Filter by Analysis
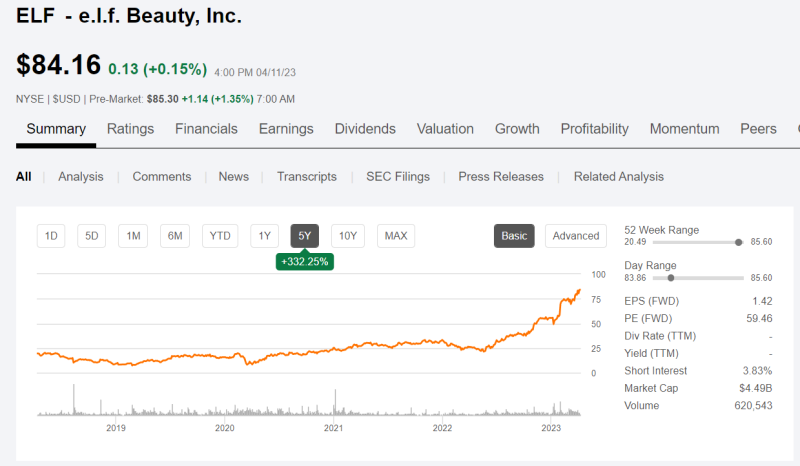This screenshot has width=800, height=466. pos(81,177)
